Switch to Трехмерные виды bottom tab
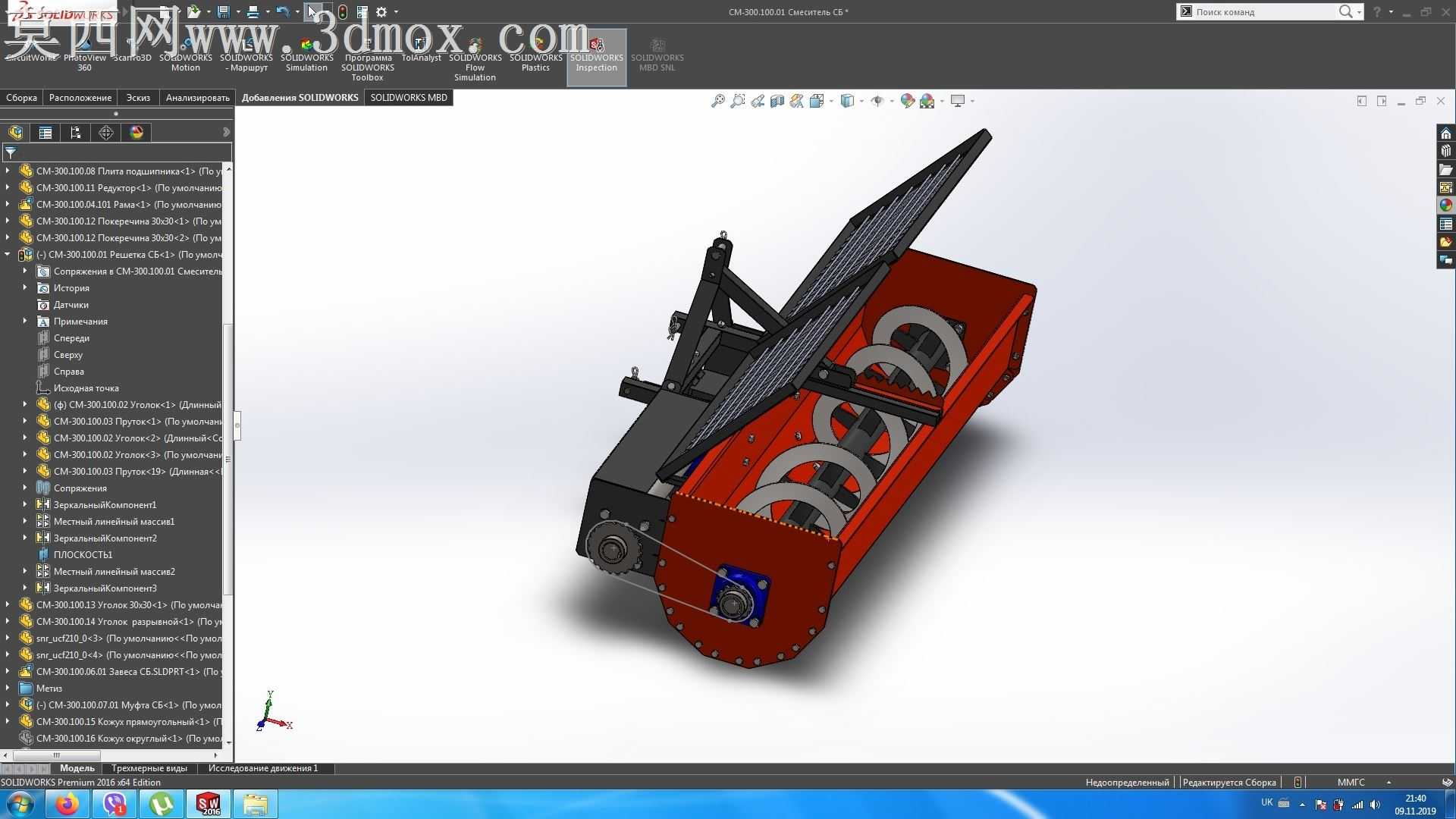 [x=149, y=768]
